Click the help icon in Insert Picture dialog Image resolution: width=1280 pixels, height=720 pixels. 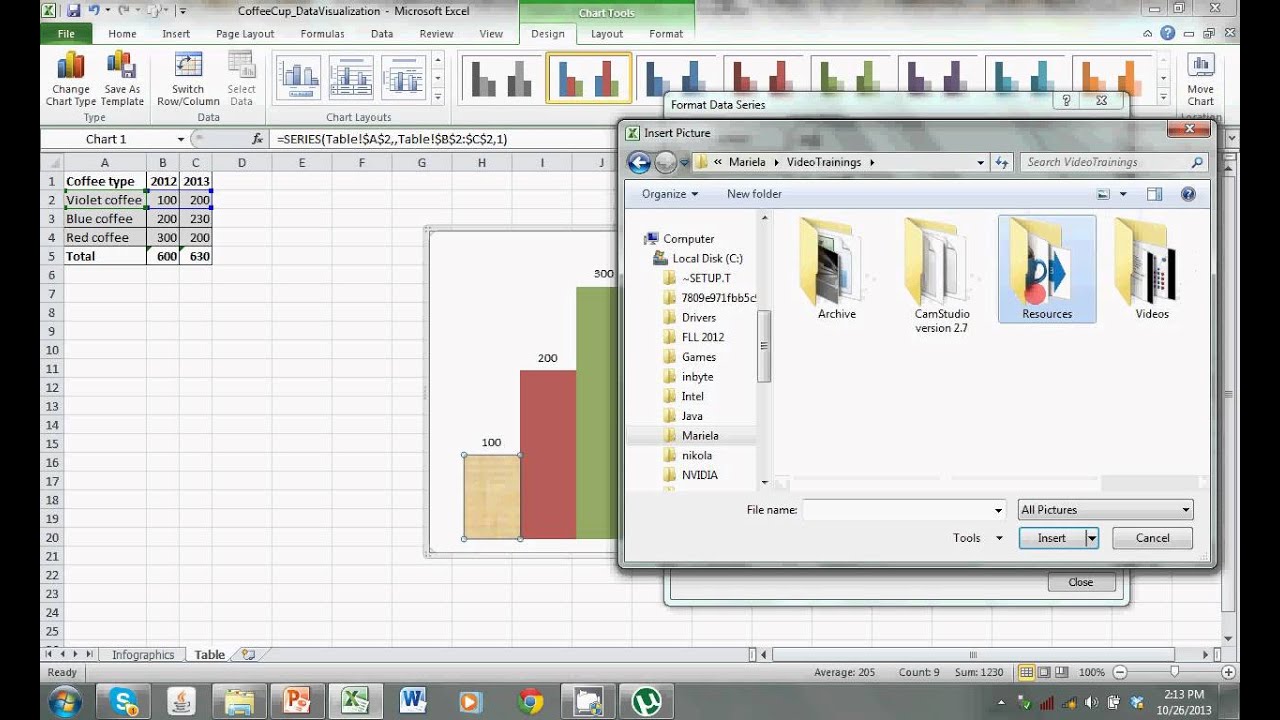1188,194
